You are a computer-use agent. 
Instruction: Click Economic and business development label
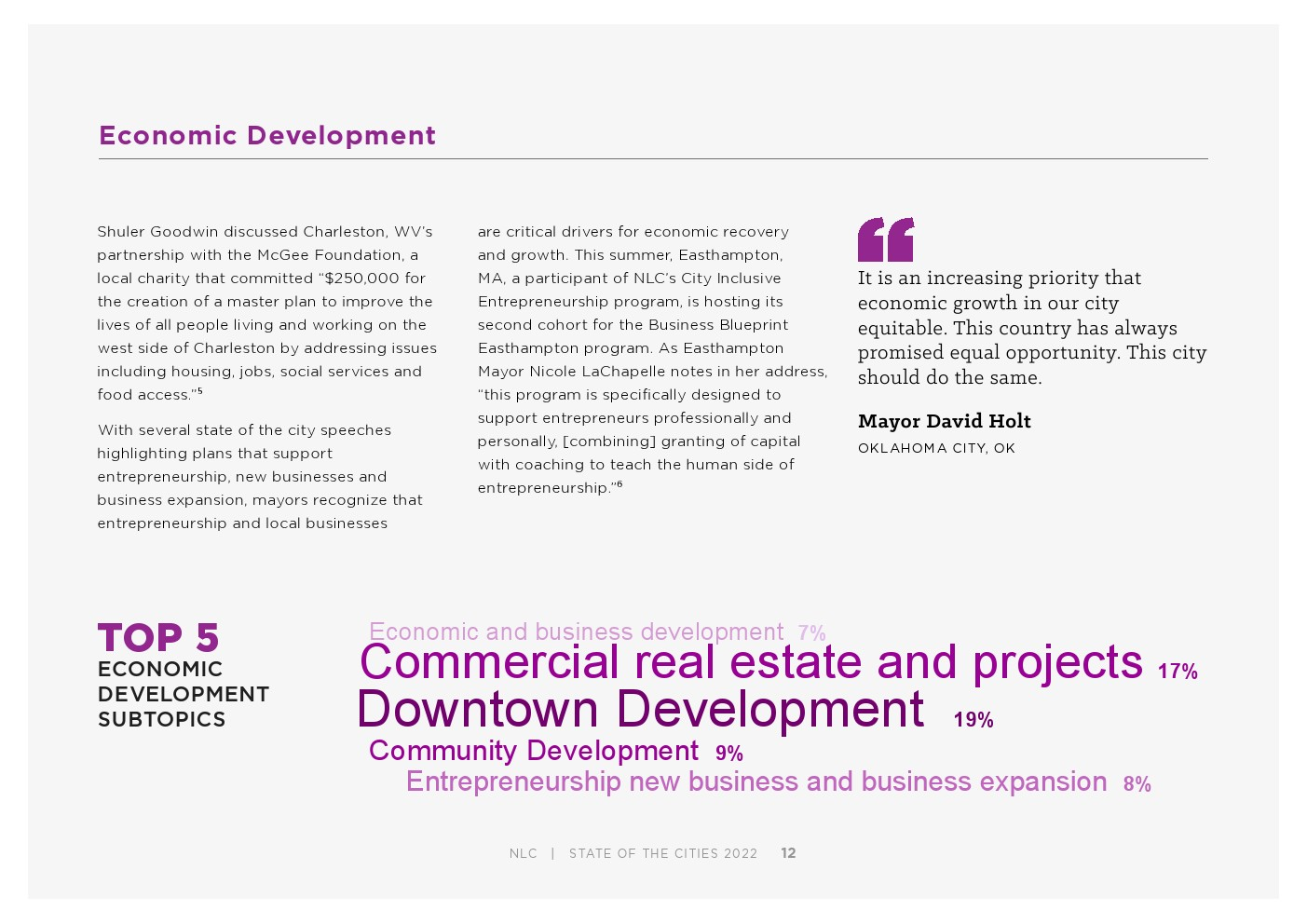click(x=577, y=632)
